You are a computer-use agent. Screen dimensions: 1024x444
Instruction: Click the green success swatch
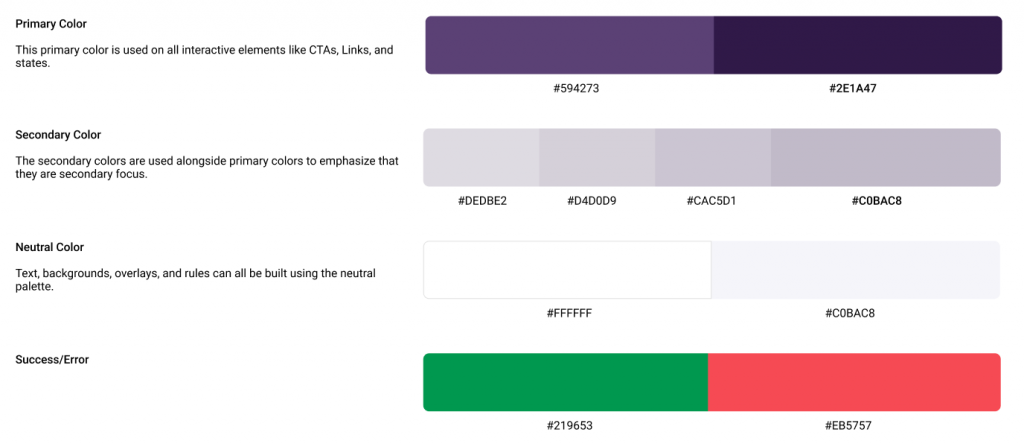(x=565, y=382)
